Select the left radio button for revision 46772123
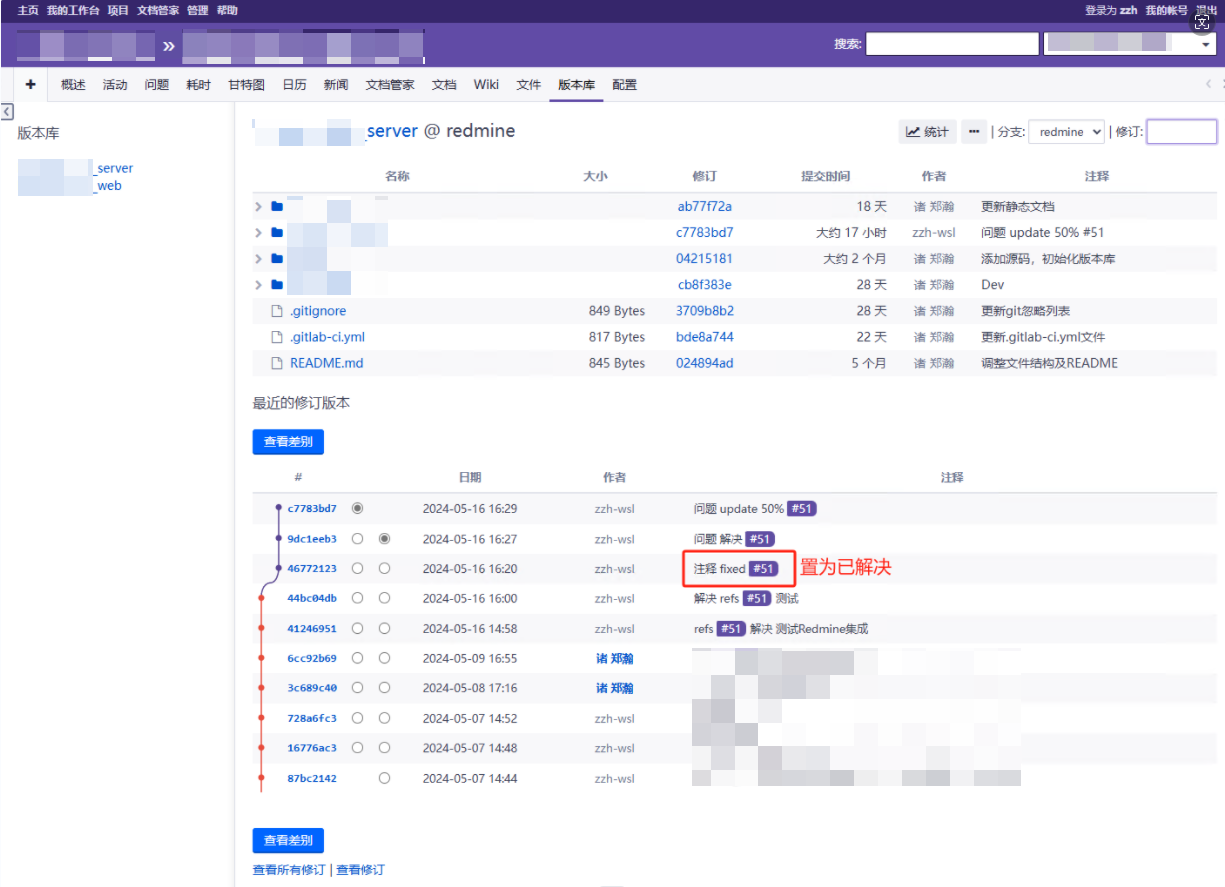 point(357,569)
